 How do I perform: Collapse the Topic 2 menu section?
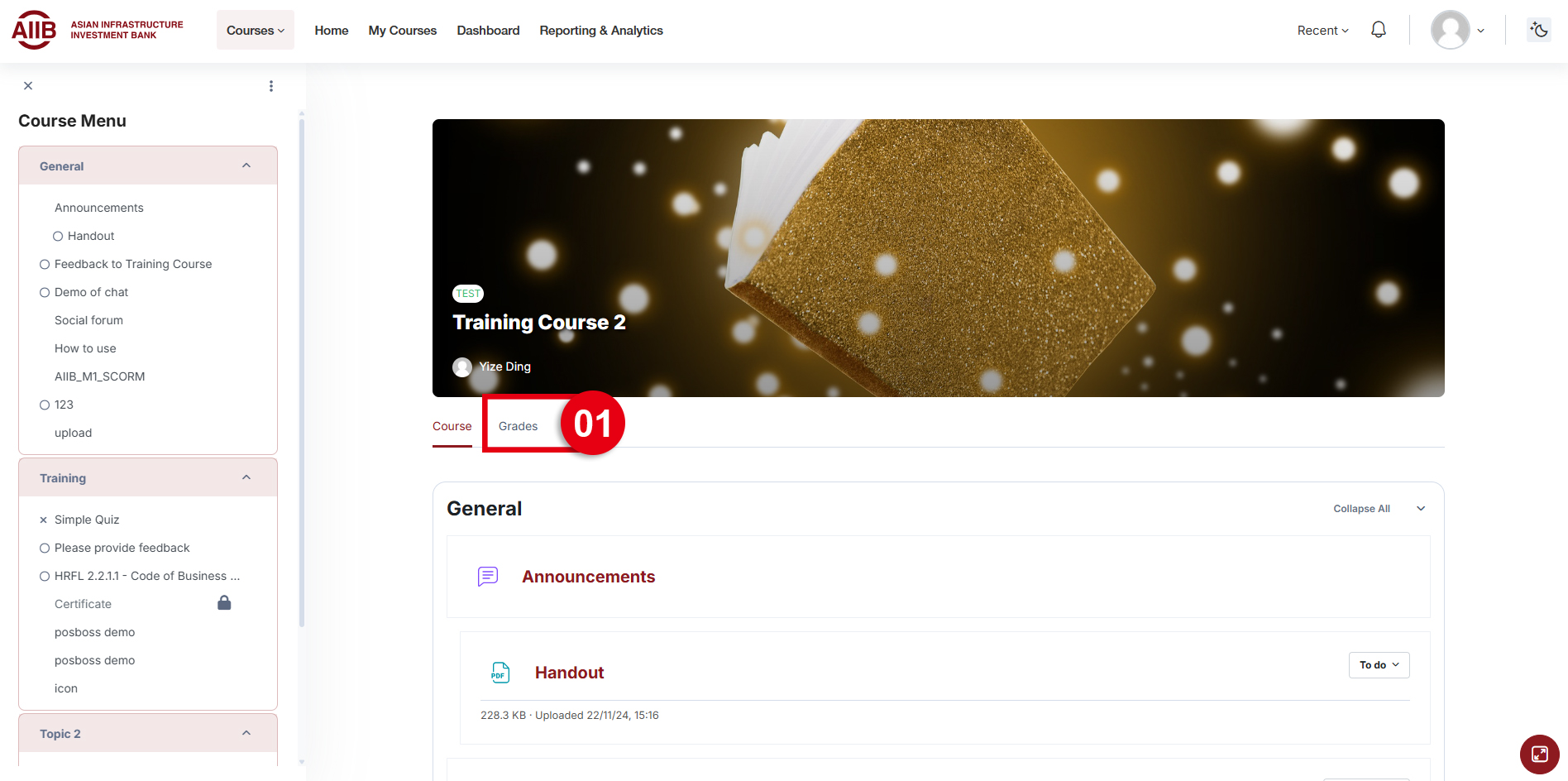click(x=246, y=733)
